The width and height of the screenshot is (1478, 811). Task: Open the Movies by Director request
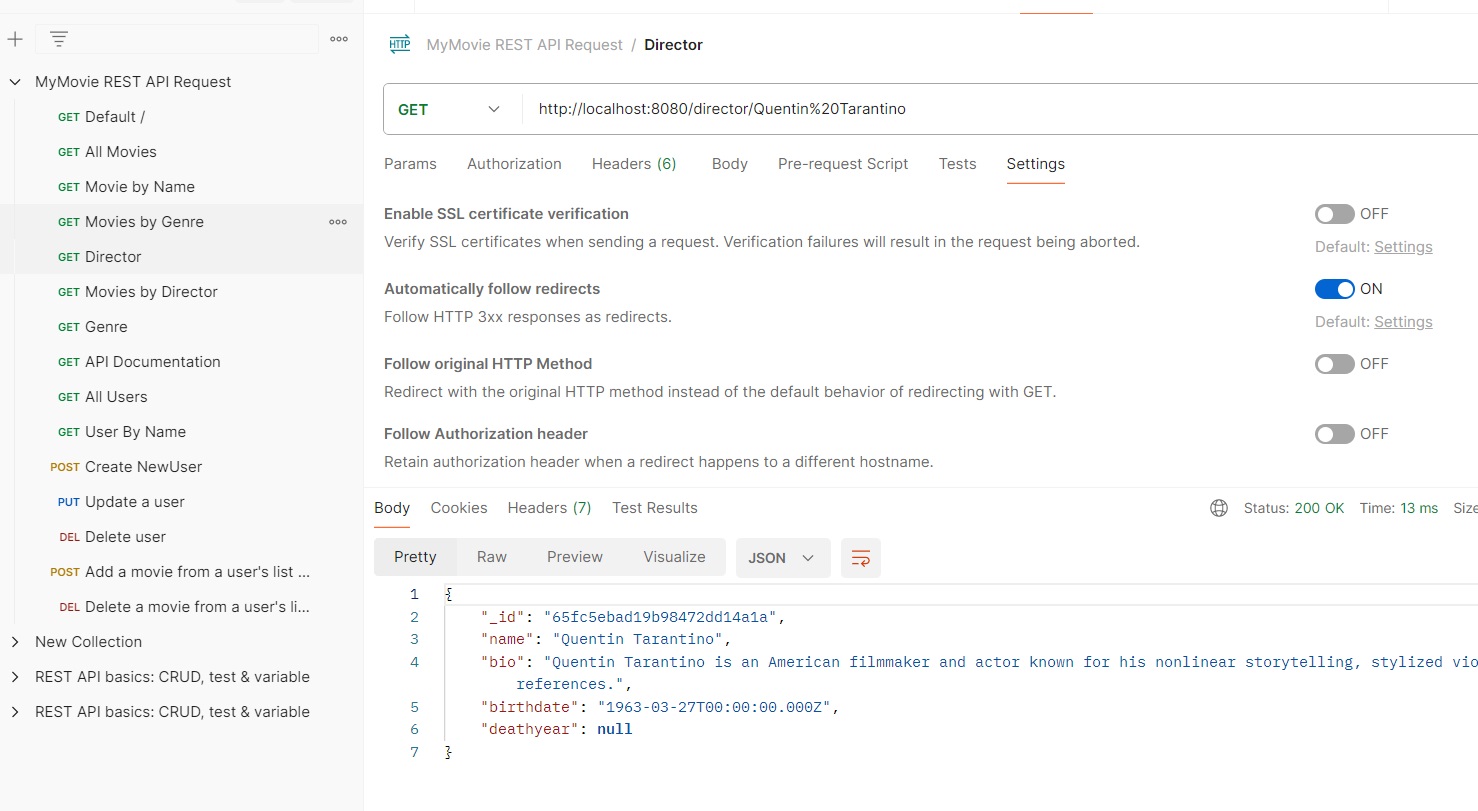pyautogui.click(x=151, y=292)
